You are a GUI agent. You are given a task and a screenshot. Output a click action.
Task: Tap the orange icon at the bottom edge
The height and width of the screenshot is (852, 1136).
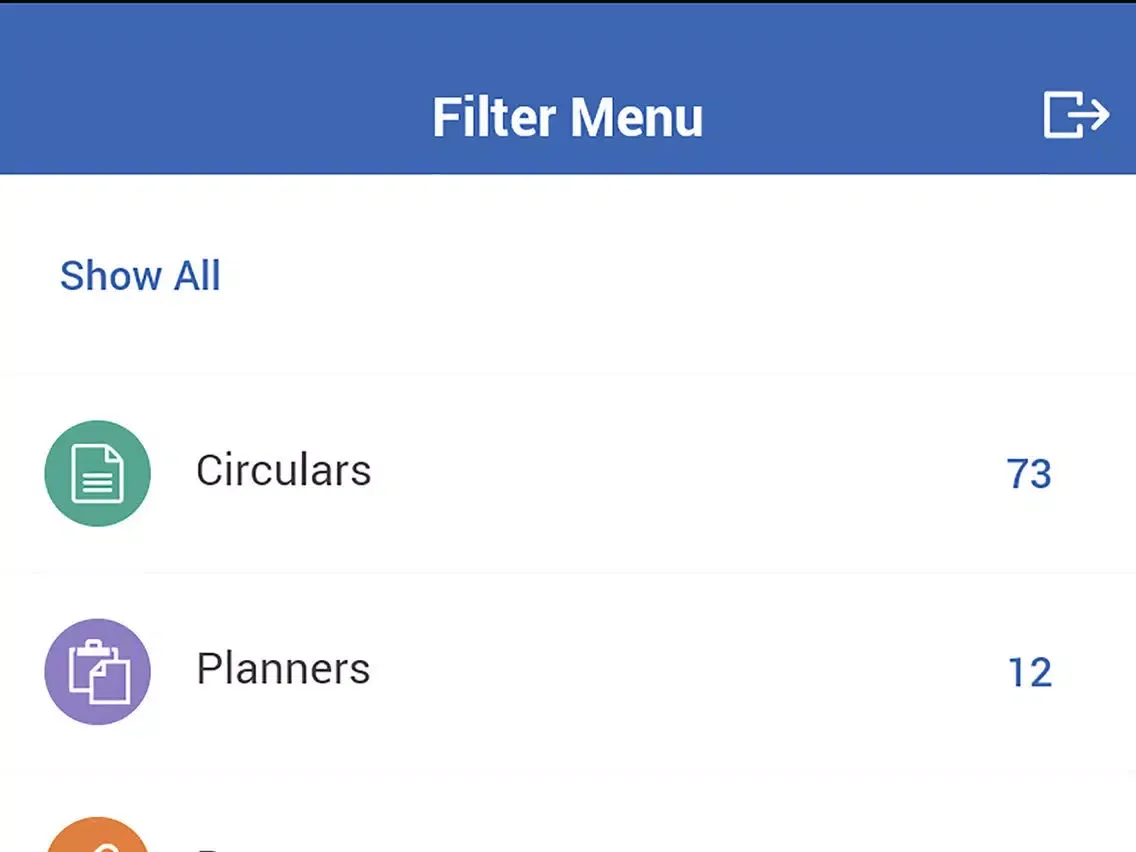point(98,838)
